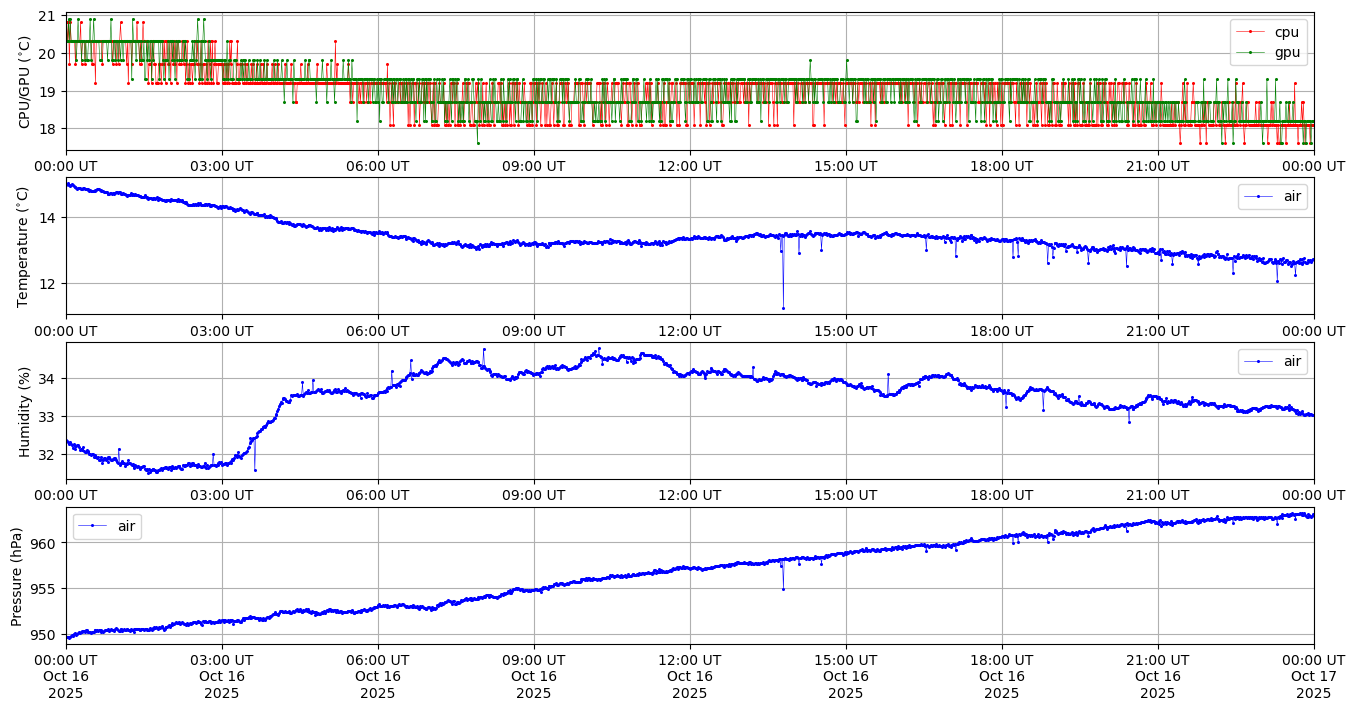Click the lowest temperature outlier point near 11 °C
Image resolution: width=1355 pixels, height=710 pixels.
pyautogui.click(x=783, y=308)
